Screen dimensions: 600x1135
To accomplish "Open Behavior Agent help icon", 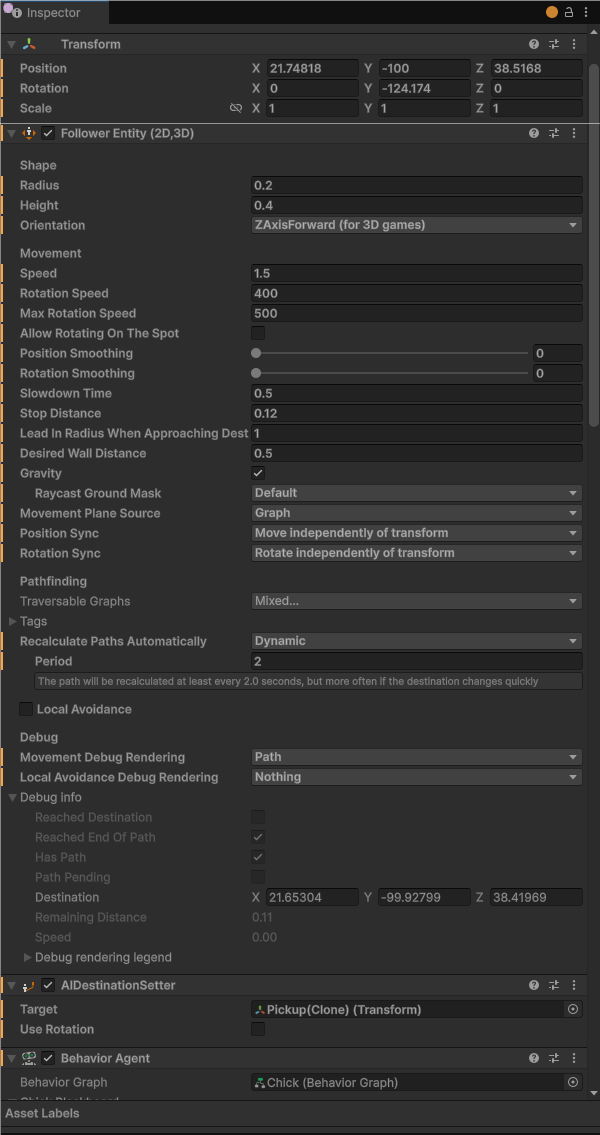I will (534, 1058).
